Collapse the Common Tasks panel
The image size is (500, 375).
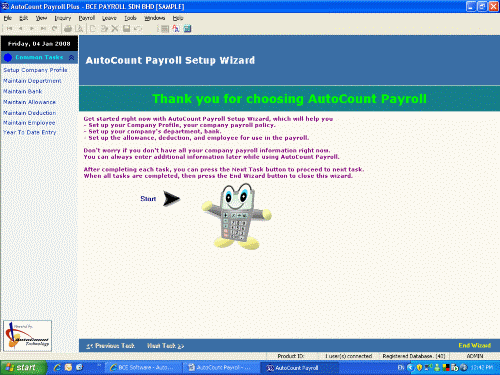[71, 58]
